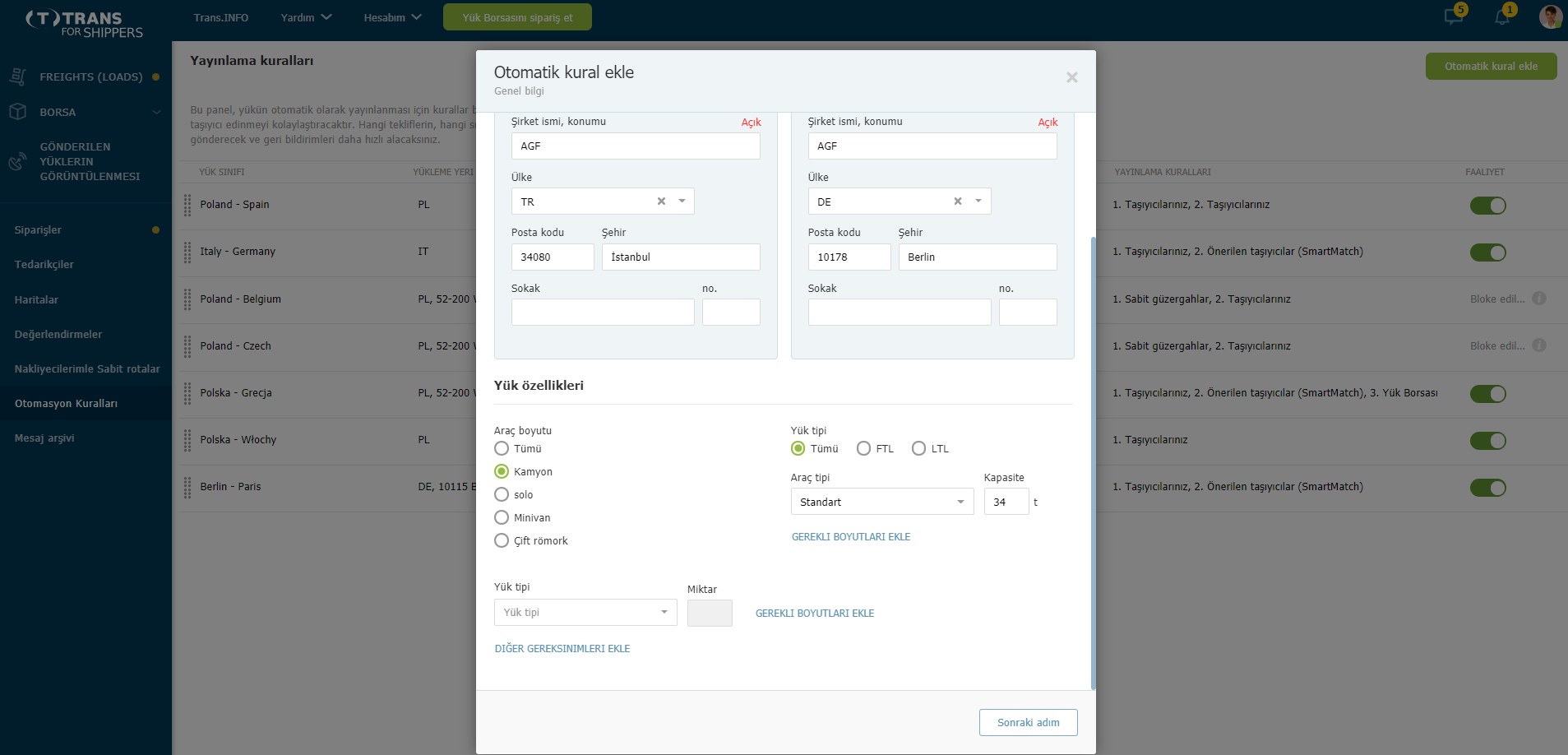Viewport: 1568px width, 755px height.
Task: Select the Minivan vehicle size
Action: tap(502, 517)
